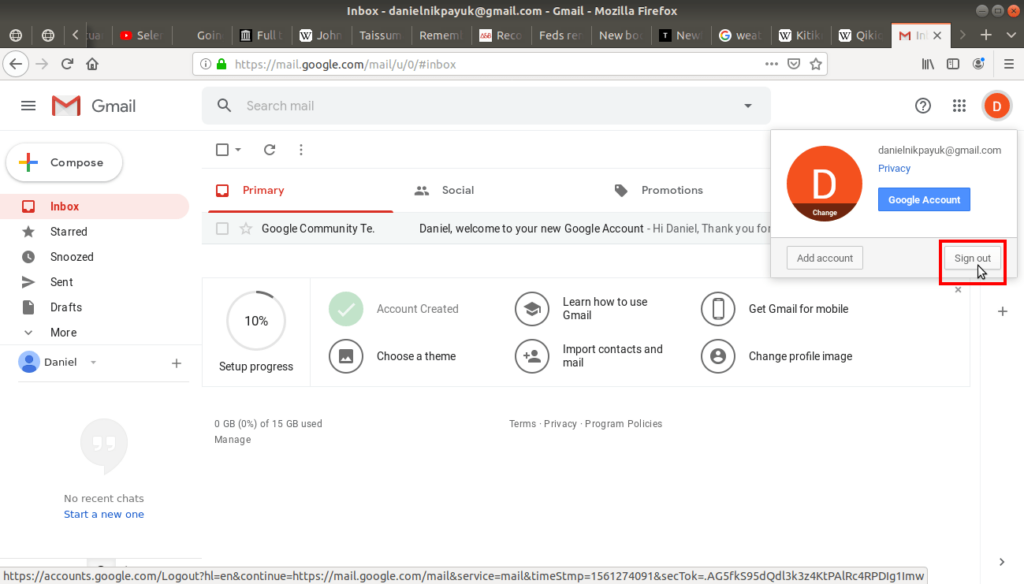The width and height of the screenshot is (1024, 584).
Task: Save page to Pocket icon
Action: click(x=793, y=64)
